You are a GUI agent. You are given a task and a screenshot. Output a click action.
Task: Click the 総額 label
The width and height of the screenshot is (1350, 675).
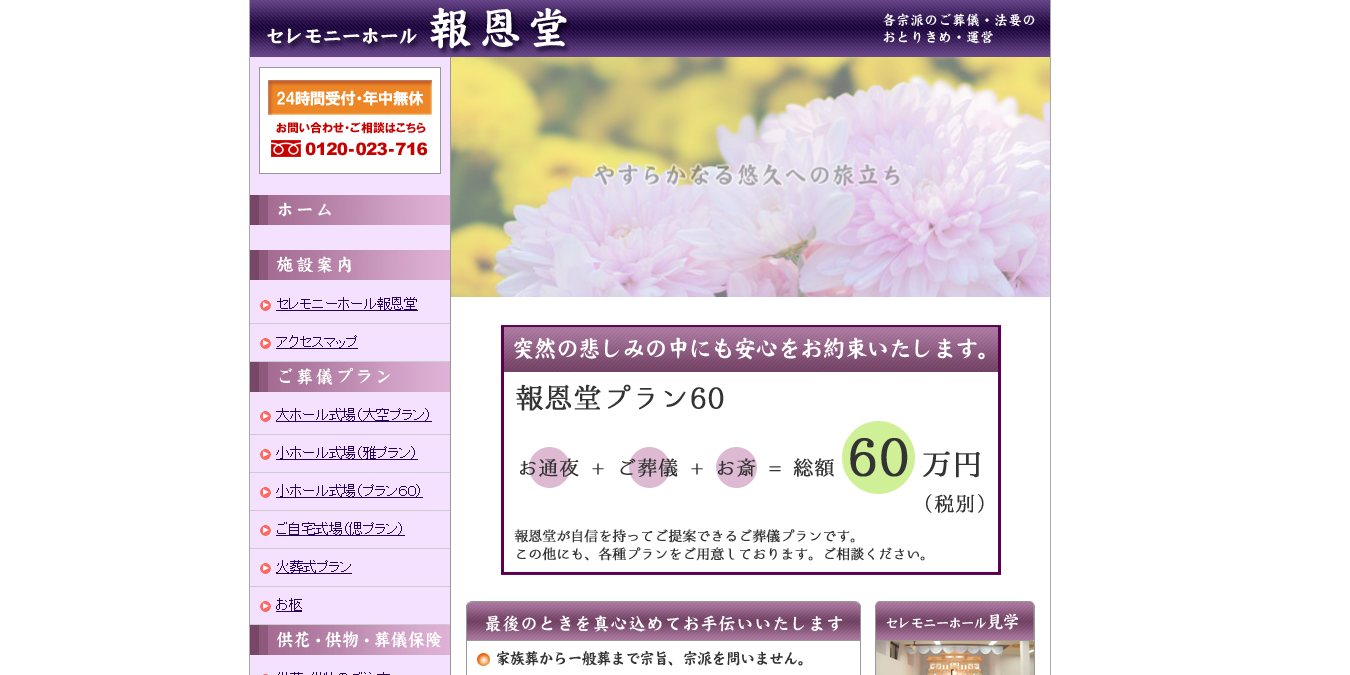tap(814, 467)
